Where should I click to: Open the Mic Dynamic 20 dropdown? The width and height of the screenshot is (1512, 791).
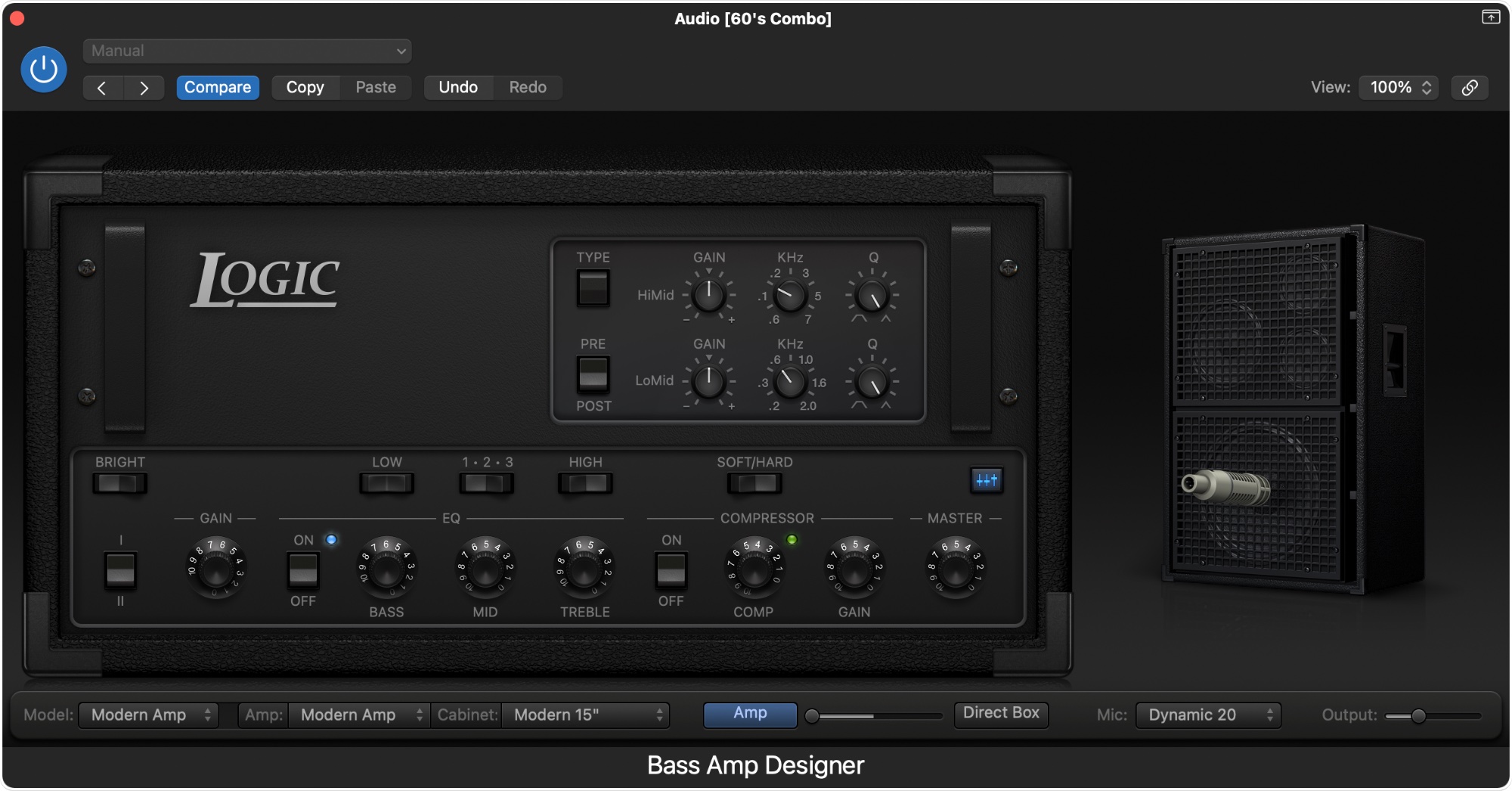1208,715
